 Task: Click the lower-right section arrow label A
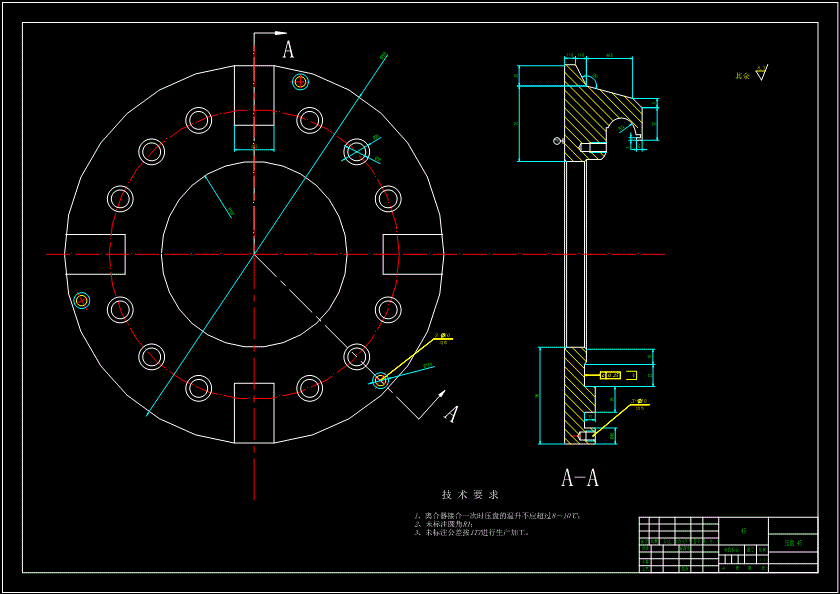point(452,413)
